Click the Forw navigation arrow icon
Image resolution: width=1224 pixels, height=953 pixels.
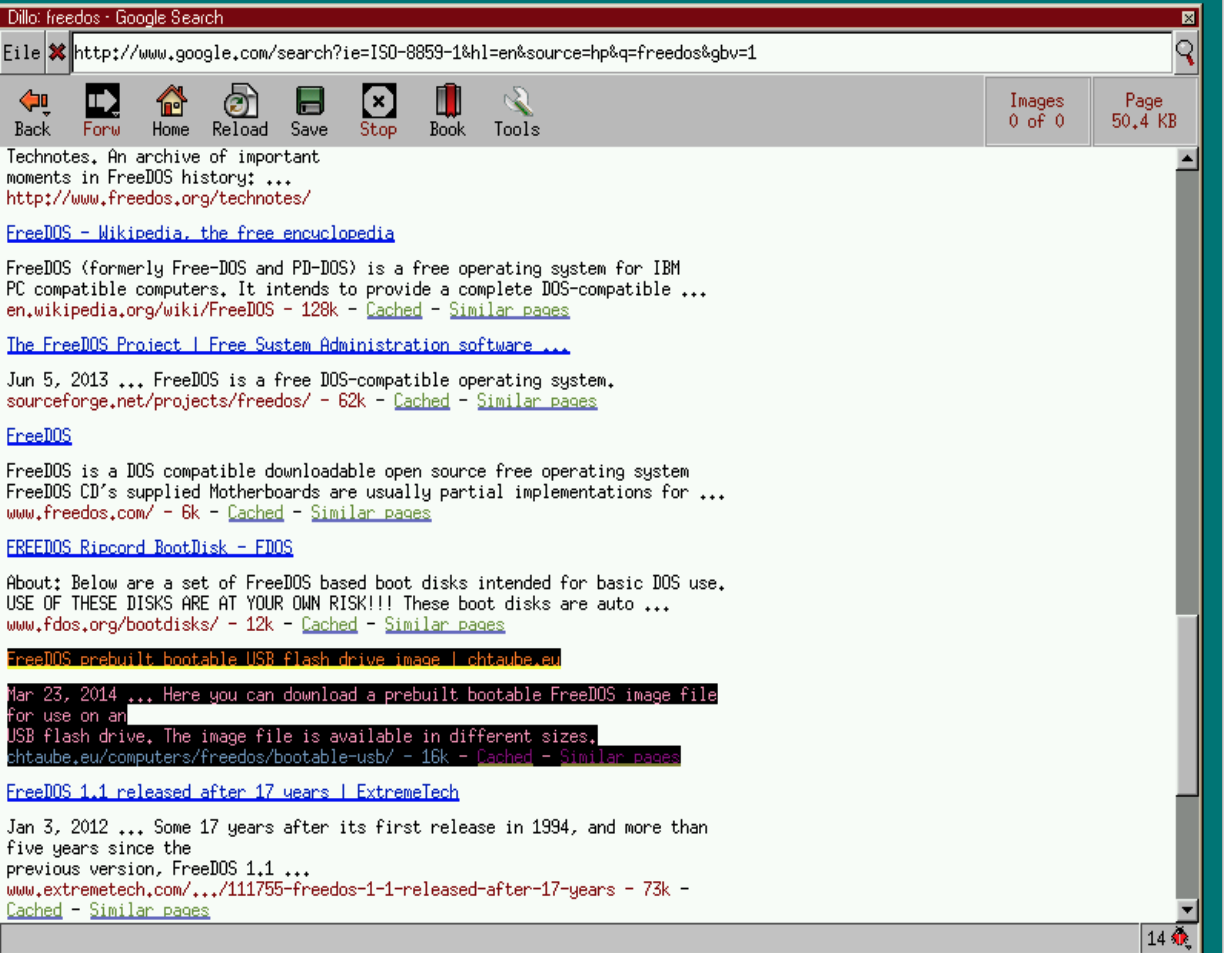tap(101, 101)
